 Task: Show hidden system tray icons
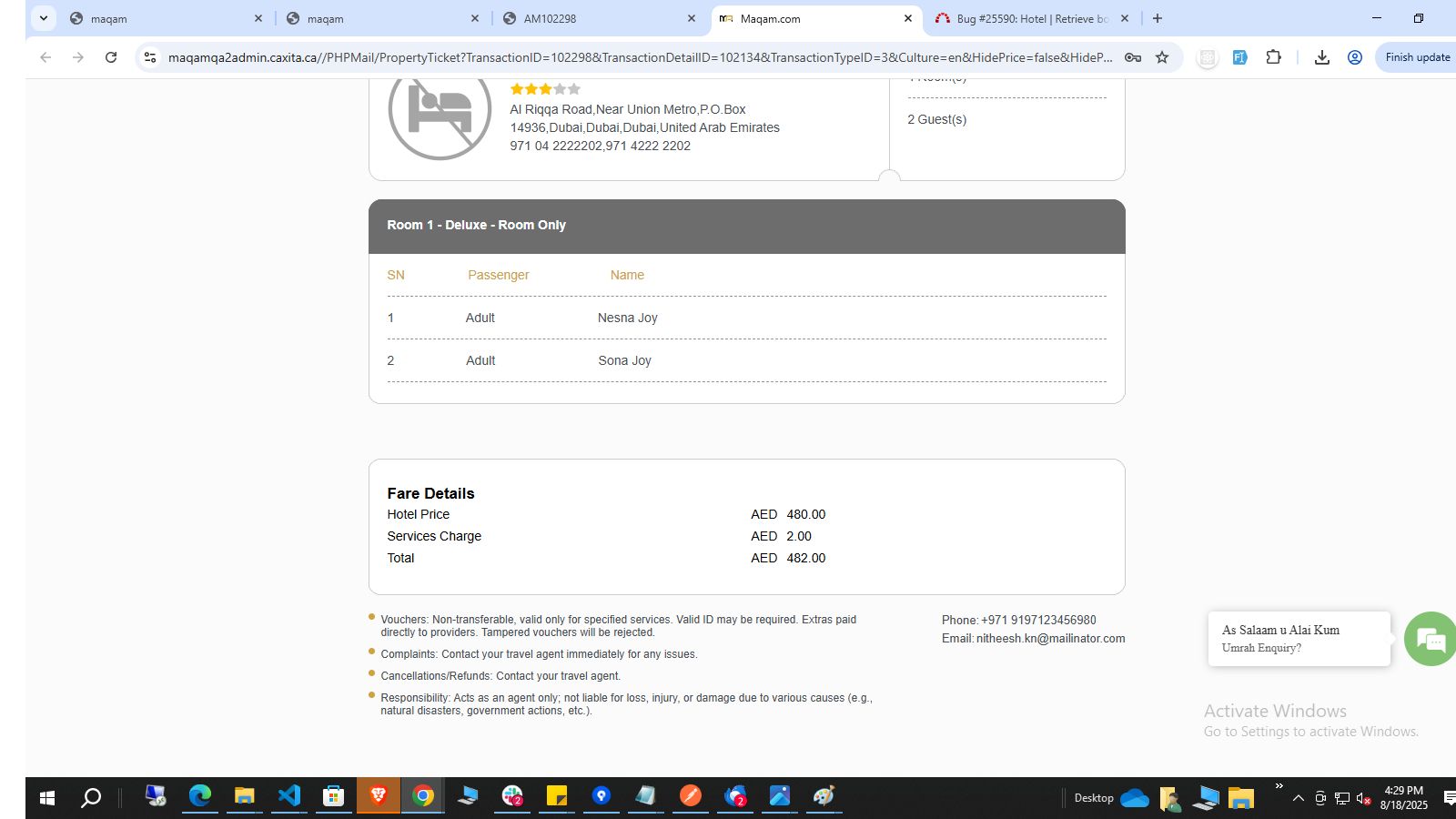point(1298,798)
